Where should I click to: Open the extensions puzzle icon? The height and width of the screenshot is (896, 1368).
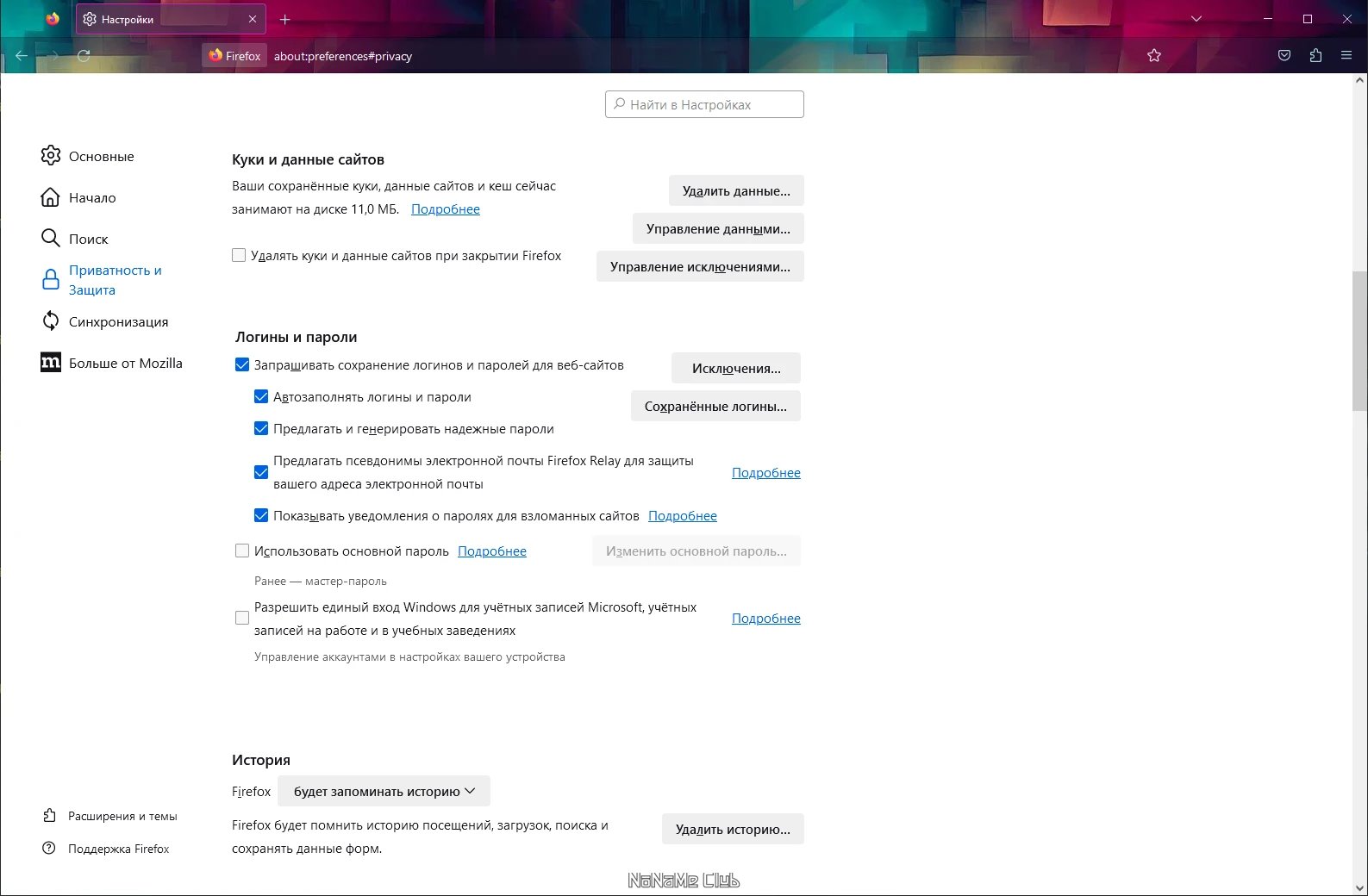pyautogui.click(x=1315, y=56)
